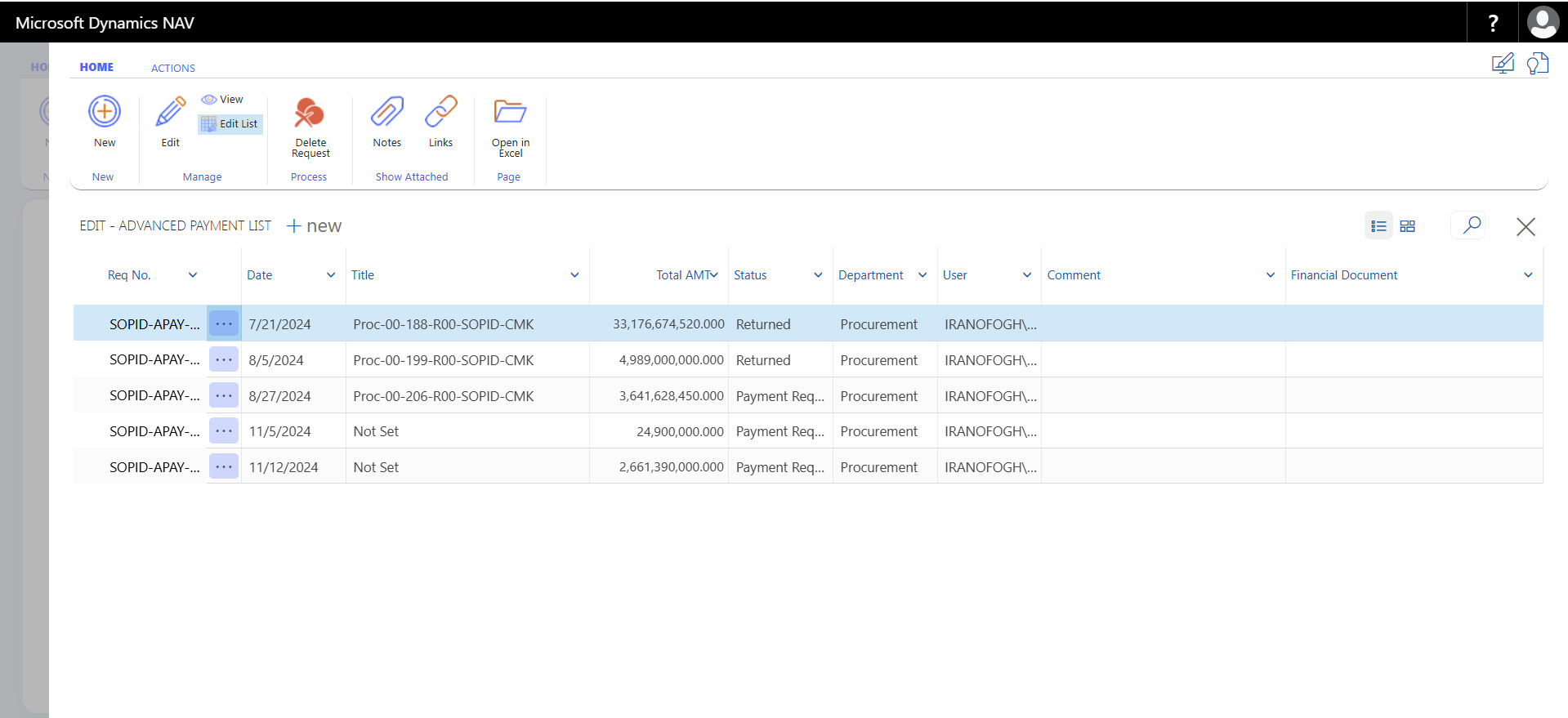
Task: Click the Edit pencil icon
Action: 170,111
